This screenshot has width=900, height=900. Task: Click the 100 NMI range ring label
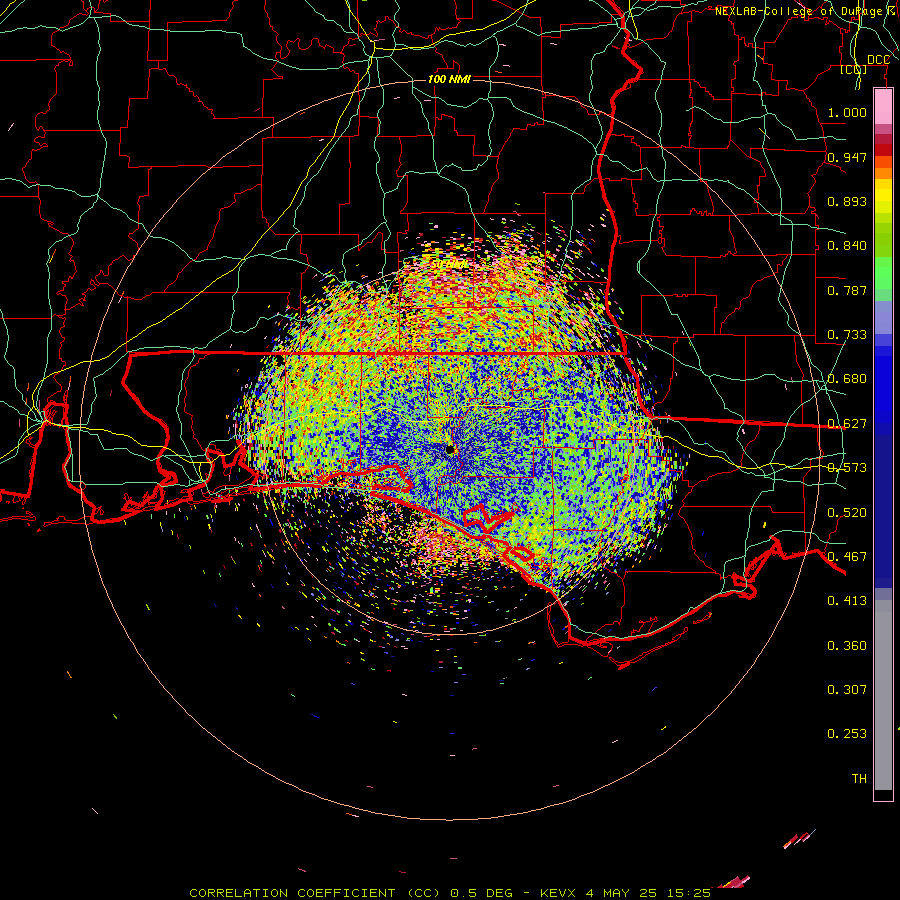pyautogui.click(x=449, y=79)
